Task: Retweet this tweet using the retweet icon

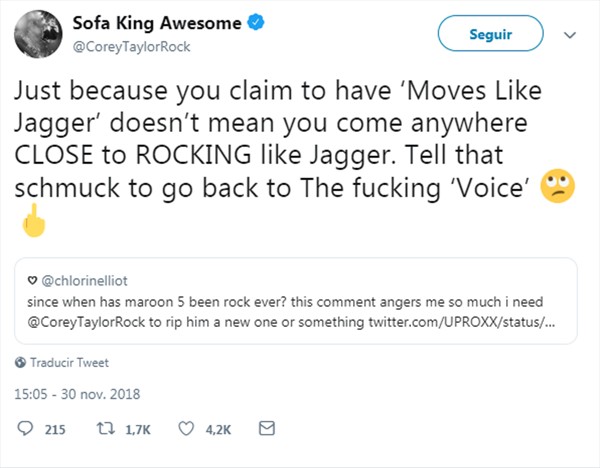Action: pyautogui.click(x=104, y=429)
